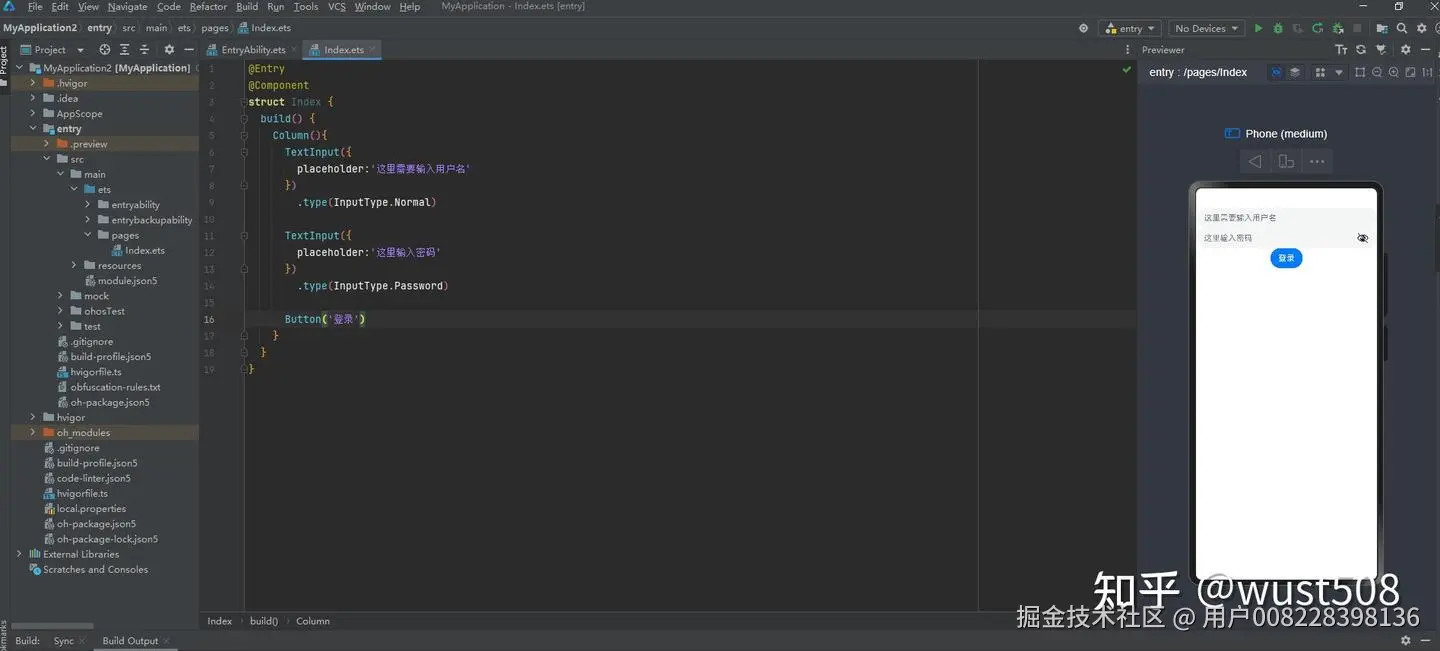Click the Column breadcrumb at editor bottom
1440x651 pixels.
(x=313, y=621)
